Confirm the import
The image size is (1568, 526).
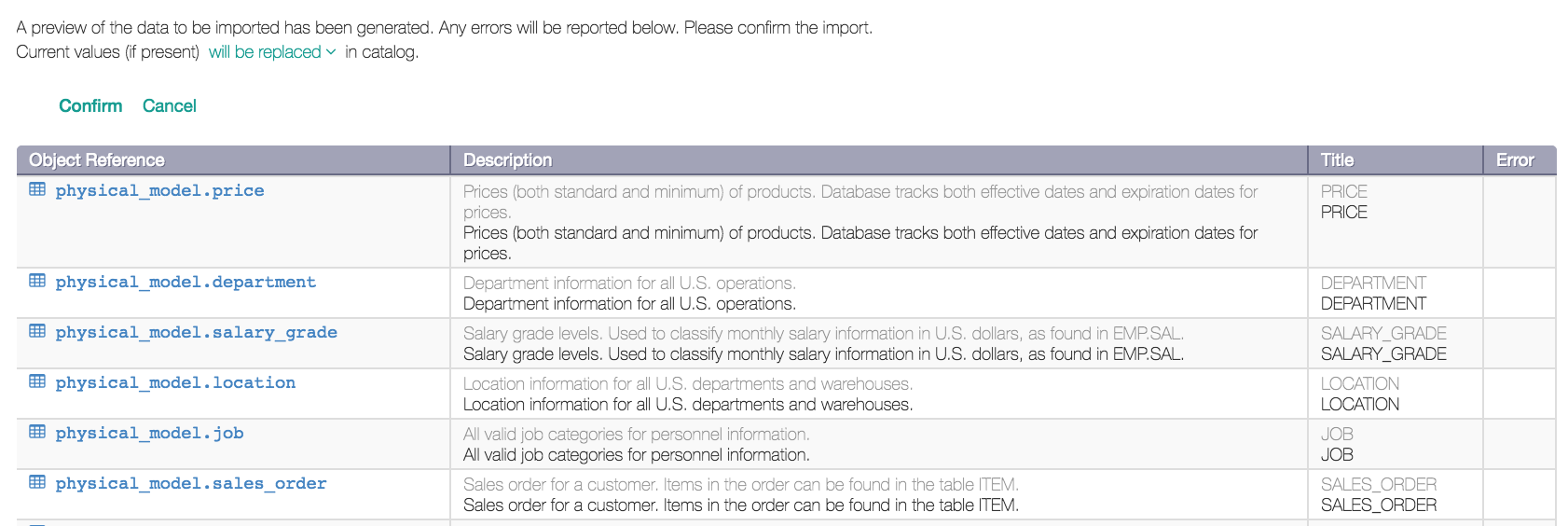(x=90, y=106)
